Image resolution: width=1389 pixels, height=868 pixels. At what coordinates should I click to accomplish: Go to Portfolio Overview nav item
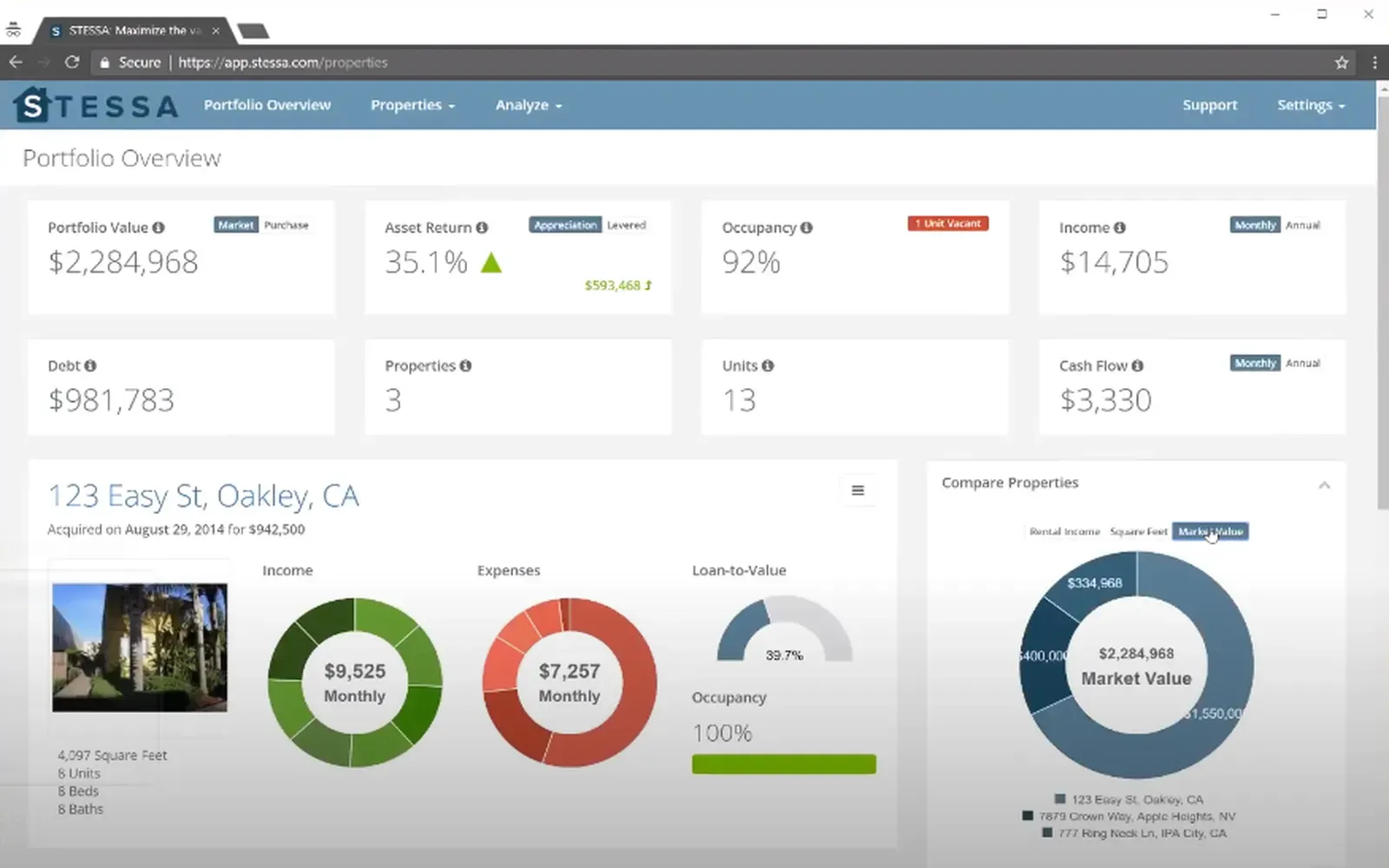(267, 105)
